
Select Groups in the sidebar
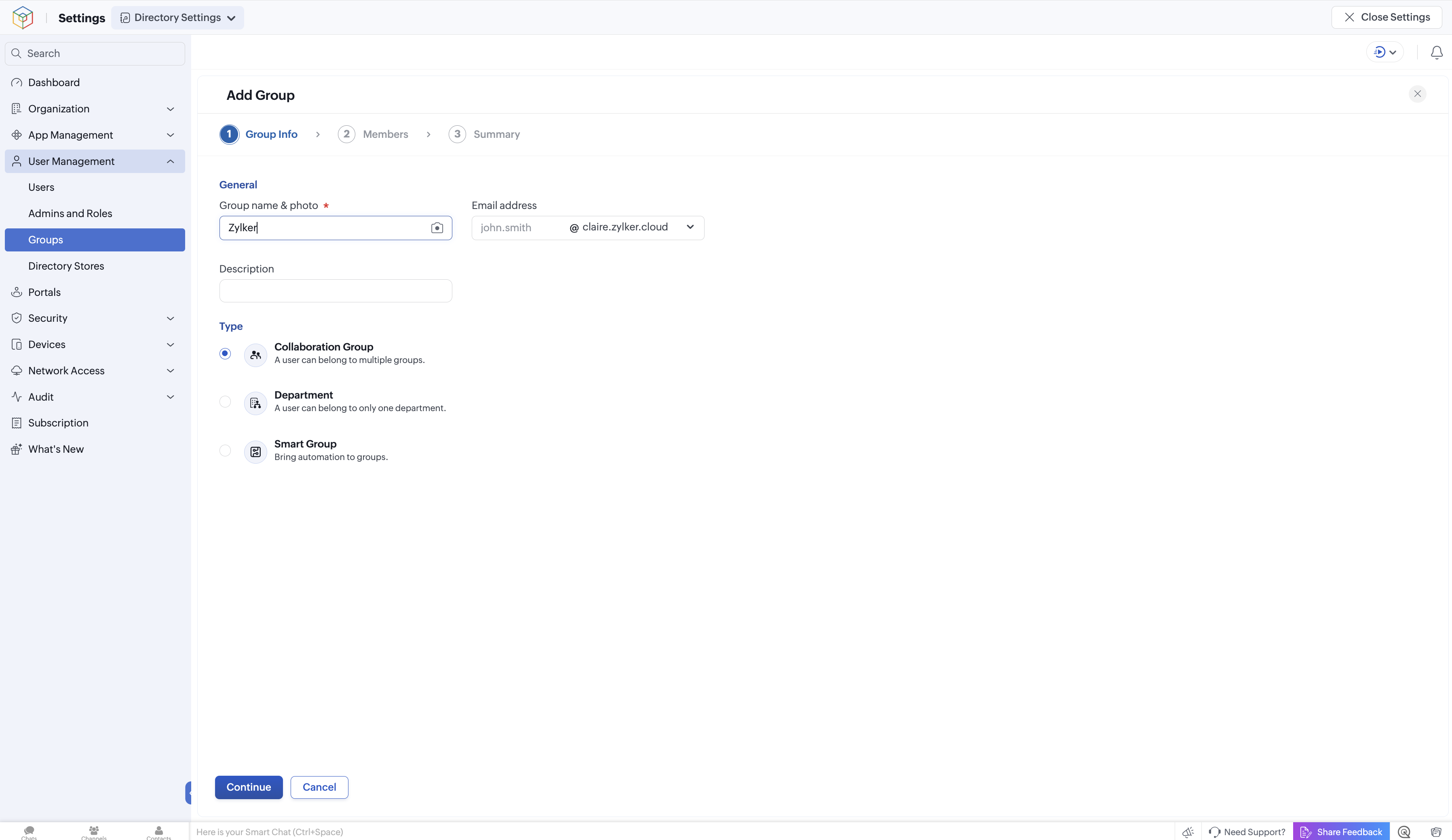[x=95, y=240]
